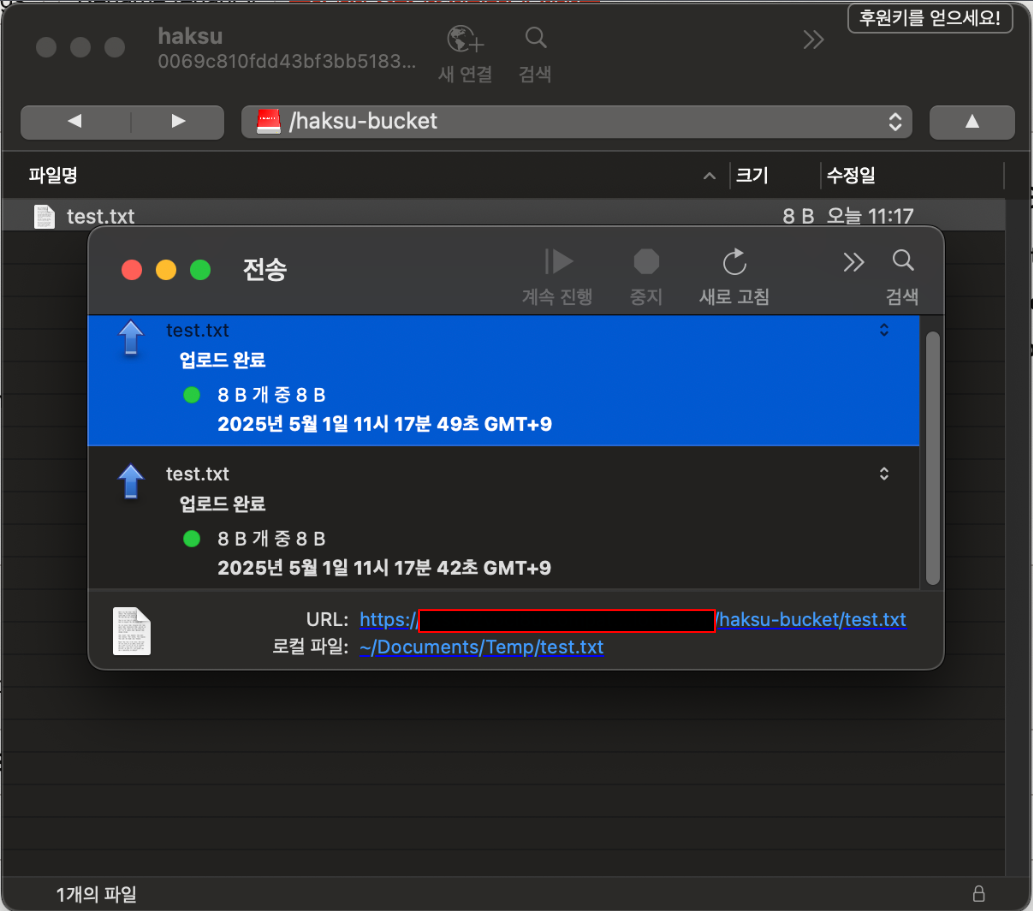
Task: Click the lock icon in status bar
Action: tap(978, 893)
